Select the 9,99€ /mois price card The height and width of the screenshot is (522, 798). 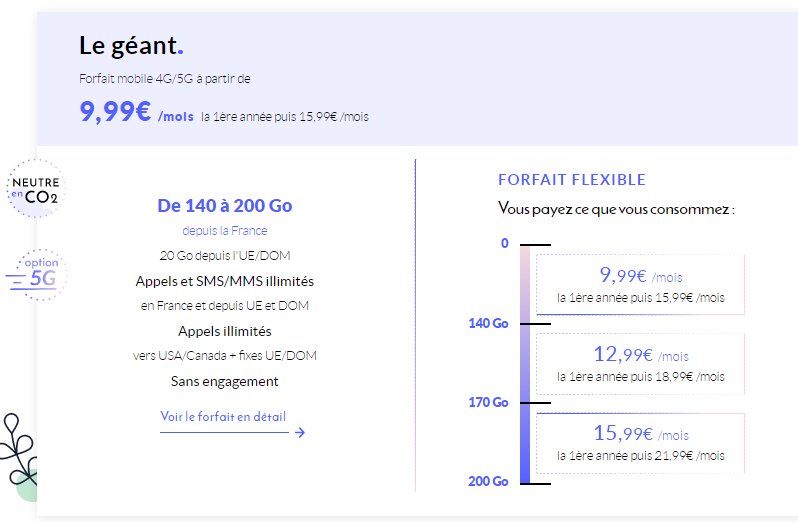click(x=640, y=284)
